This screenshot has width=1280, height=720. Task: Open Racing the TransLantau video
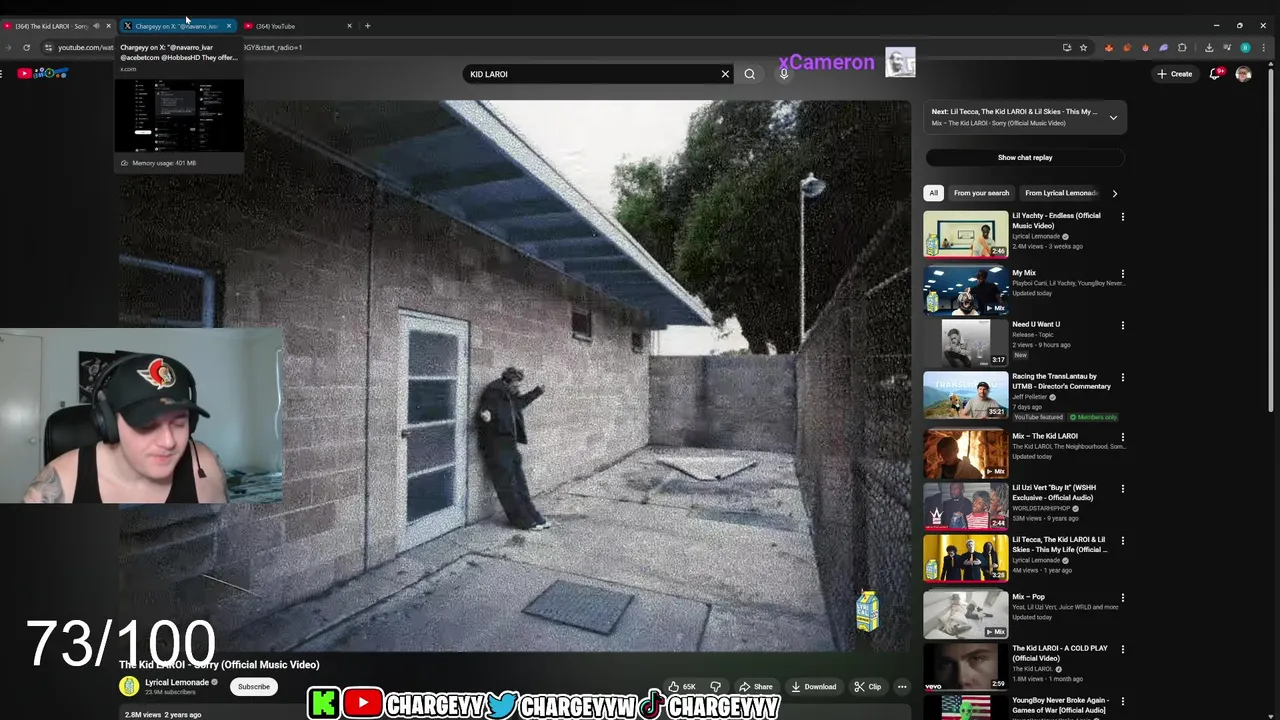click(965, 395)
